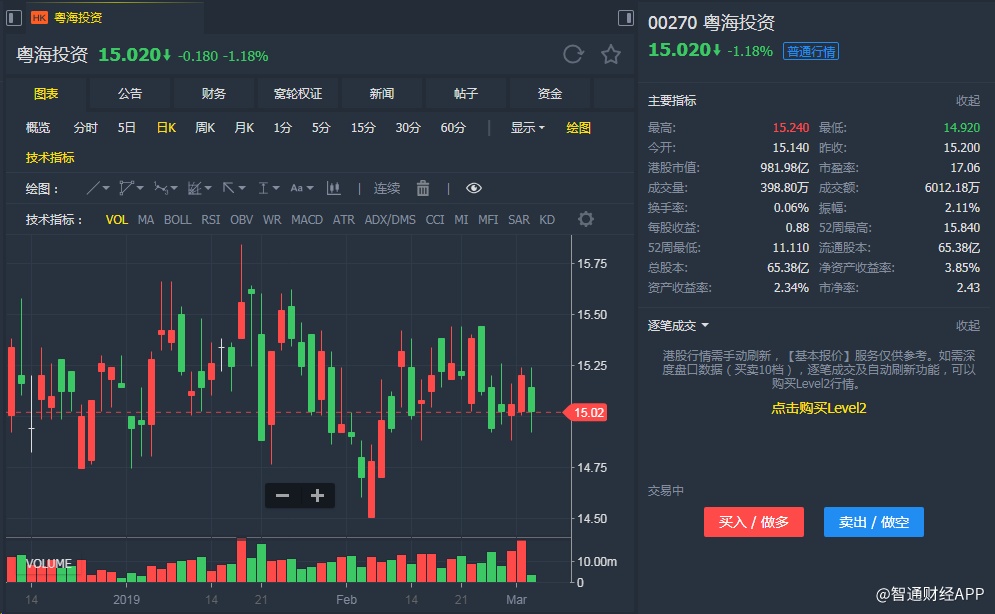This screenshot has width=995, height=614.
Task: Toggle drawing visibility with eye icon
Action: tap(474, 188)
